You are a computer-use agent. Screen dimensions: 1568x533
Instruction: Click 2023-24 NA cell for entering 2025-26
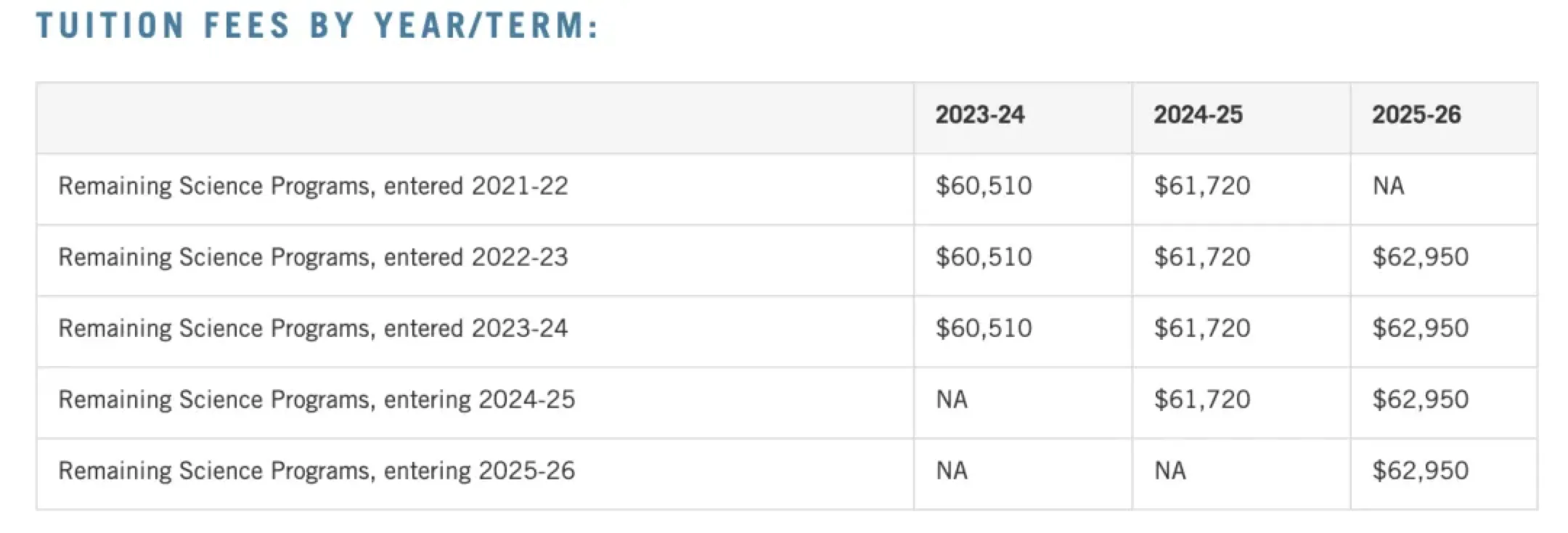tap(952, 471)
